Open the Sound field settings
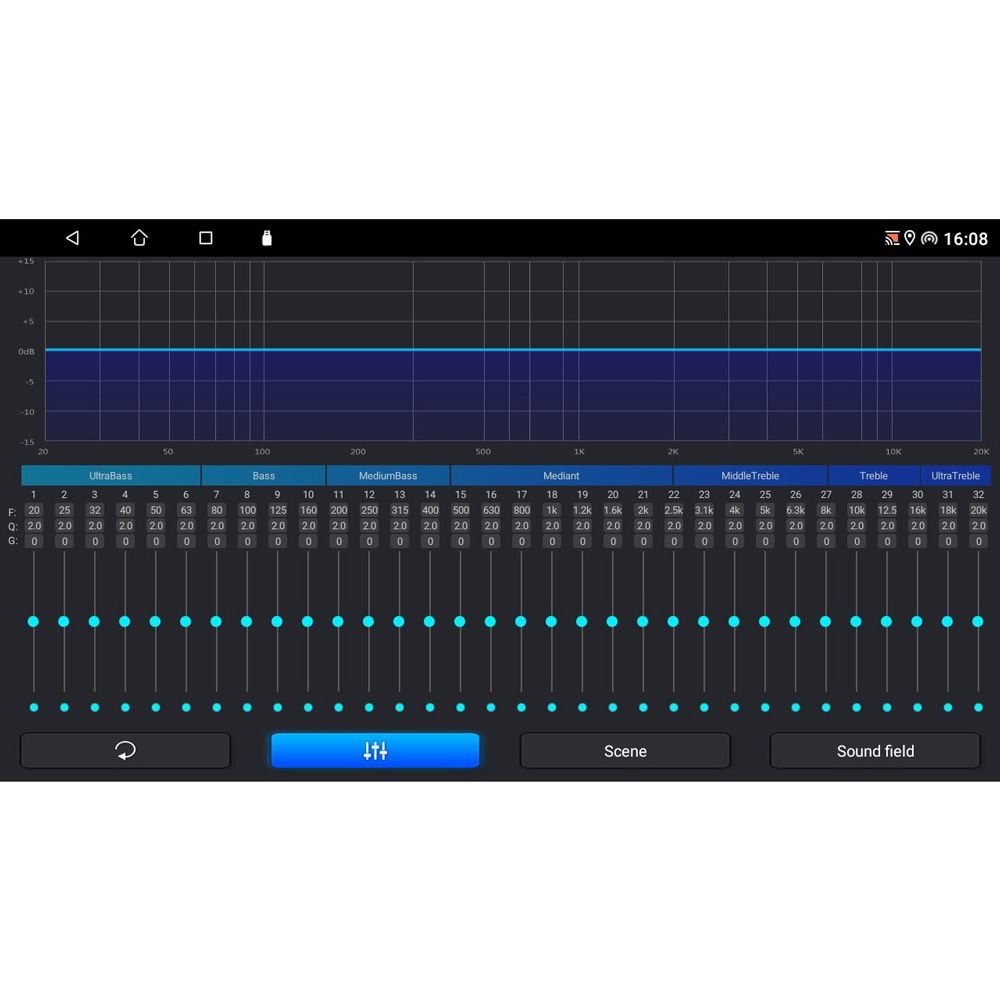Image resolution: width=1000 pixels, height=1000 pixels. (875, 750)
